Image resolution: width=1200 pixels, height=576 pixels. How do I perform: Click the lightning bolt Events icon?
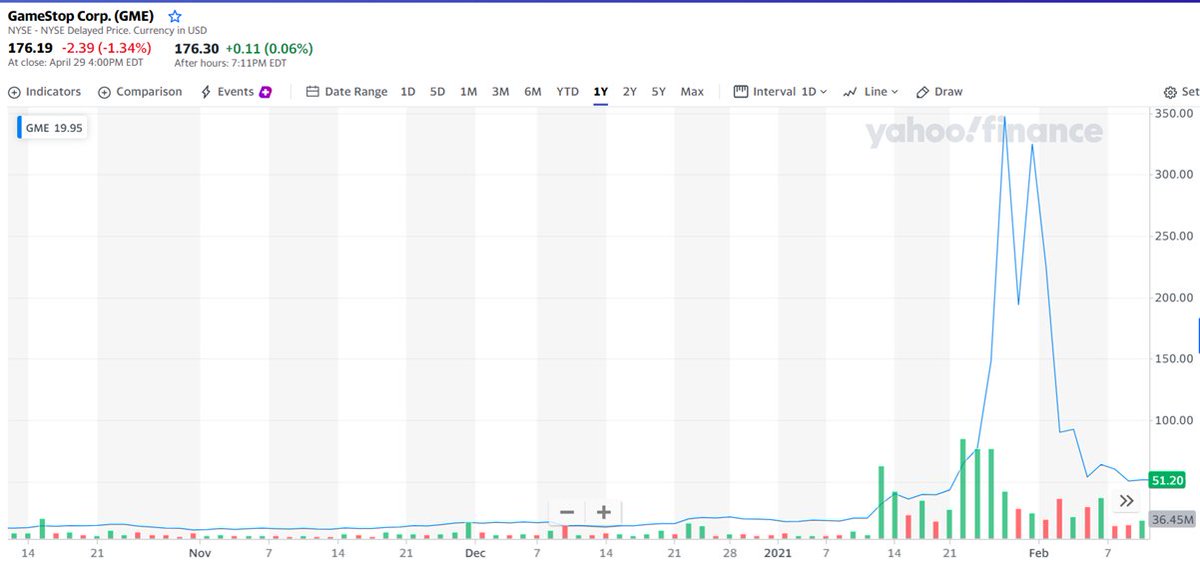click(x=206, y=91)
